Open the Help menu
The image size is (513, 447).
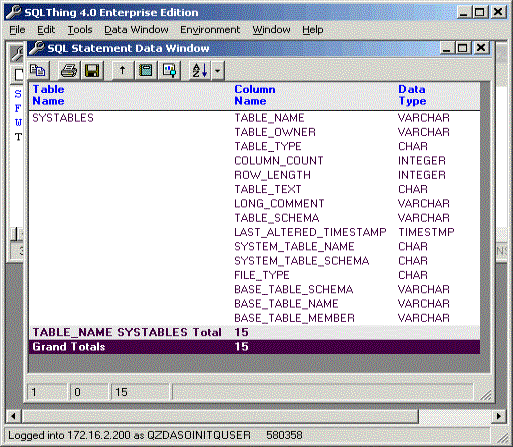(x=313, y=30)
